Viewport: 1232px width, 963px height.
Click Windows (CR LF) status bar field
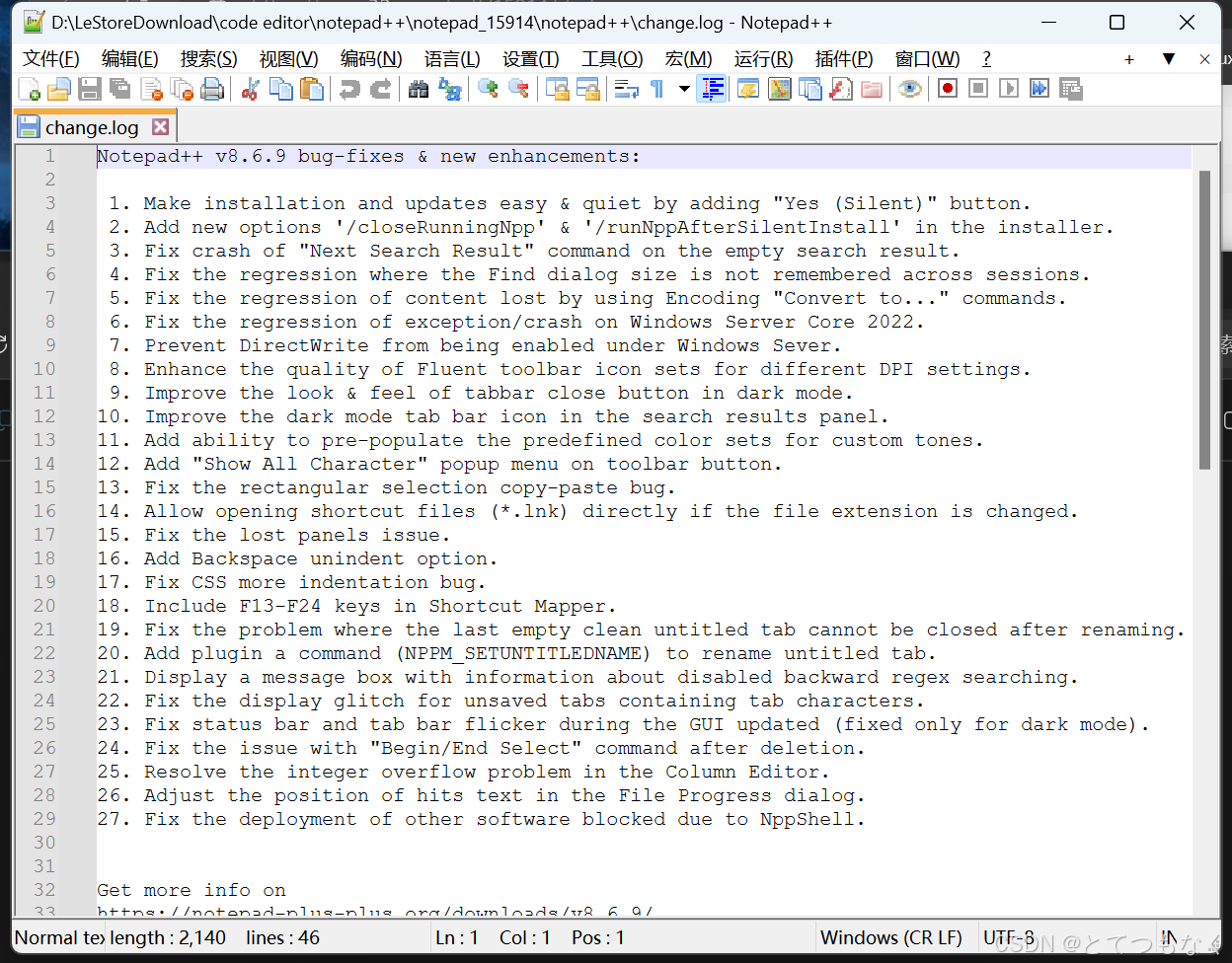click(x=891, y=938)
